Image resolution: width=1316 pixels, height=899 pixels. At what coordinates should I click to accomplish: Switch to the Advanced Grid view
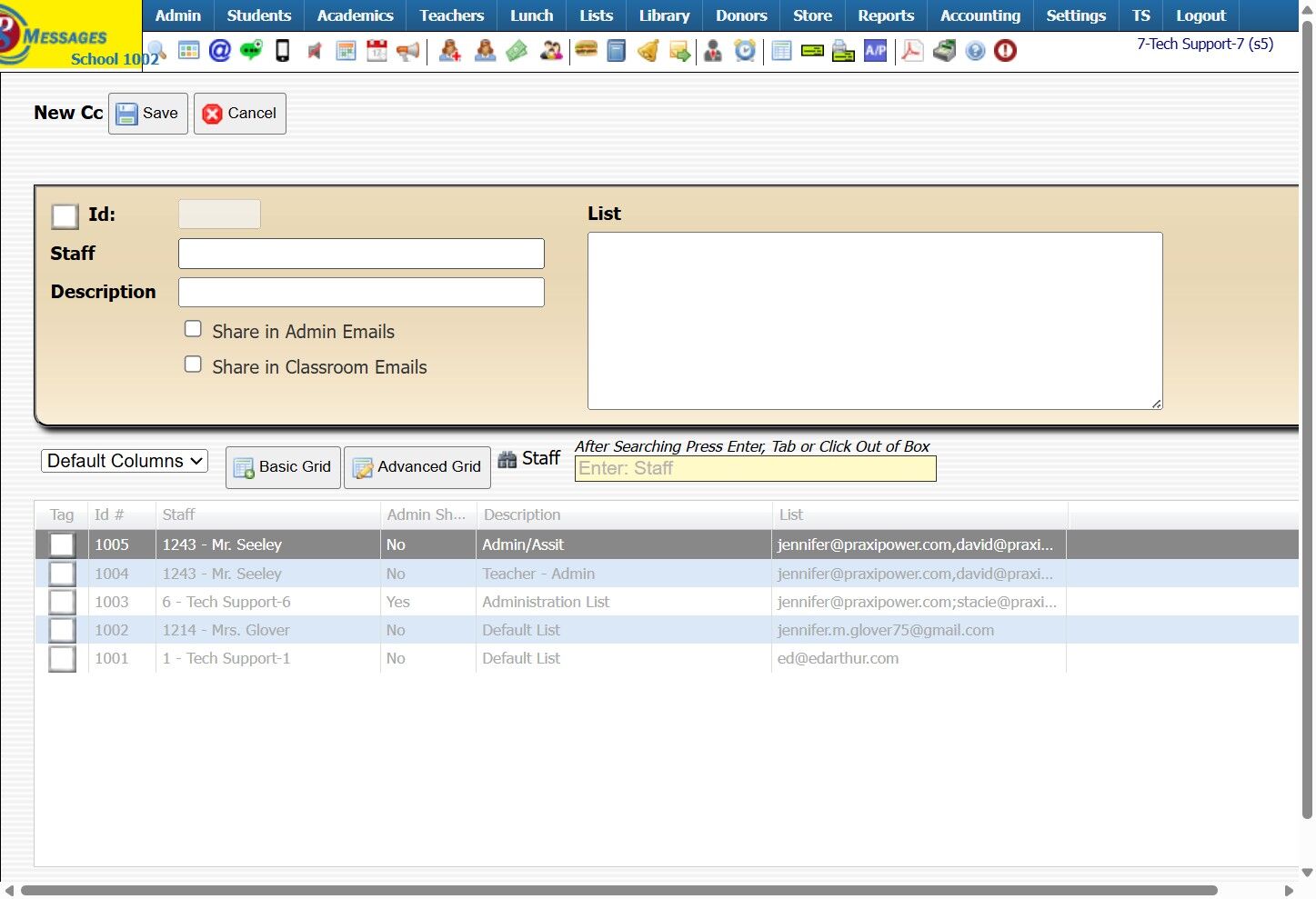point(417,467)
